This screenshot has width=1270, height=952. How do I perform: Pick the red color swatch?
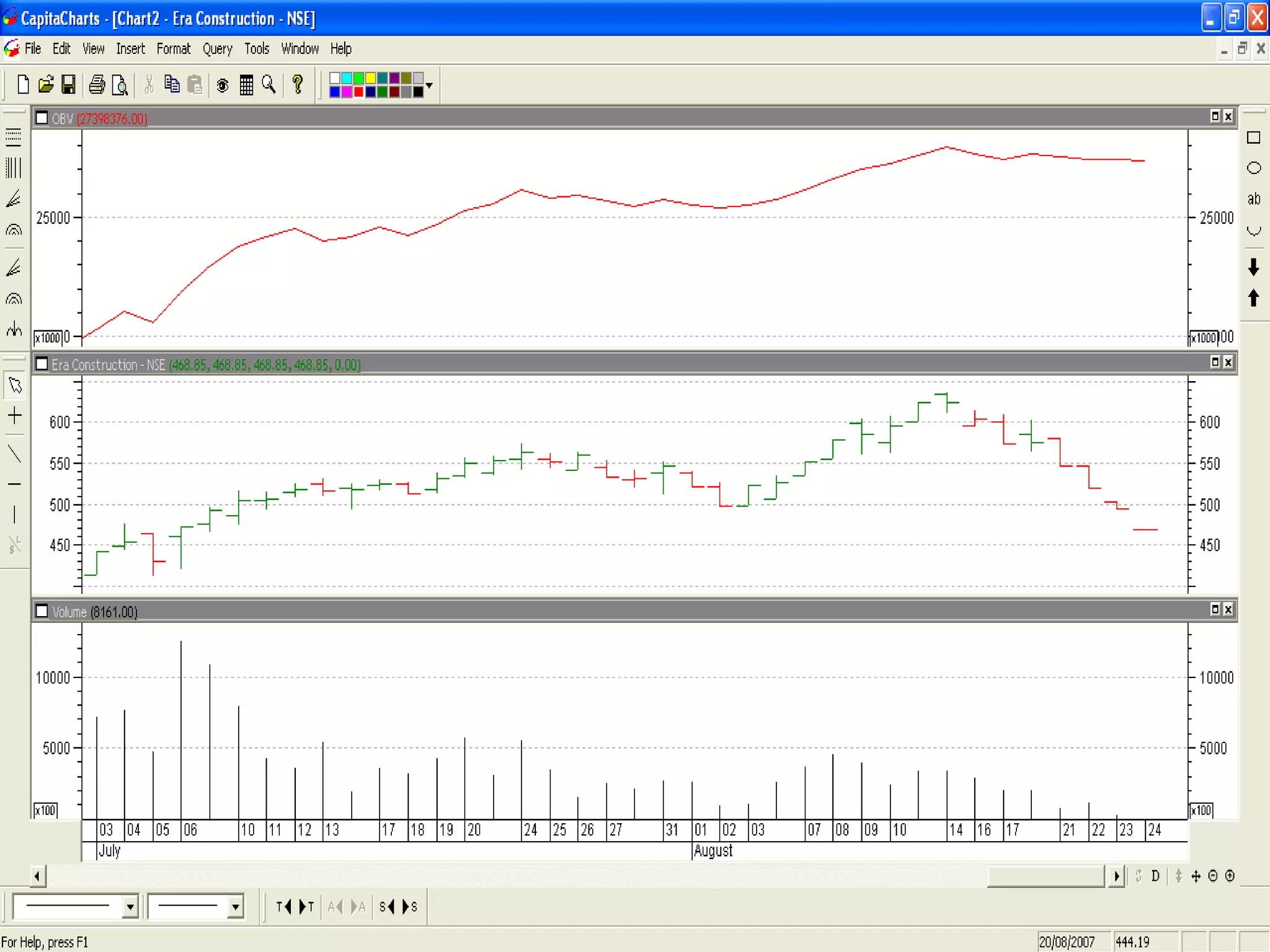tap(358, 92)
